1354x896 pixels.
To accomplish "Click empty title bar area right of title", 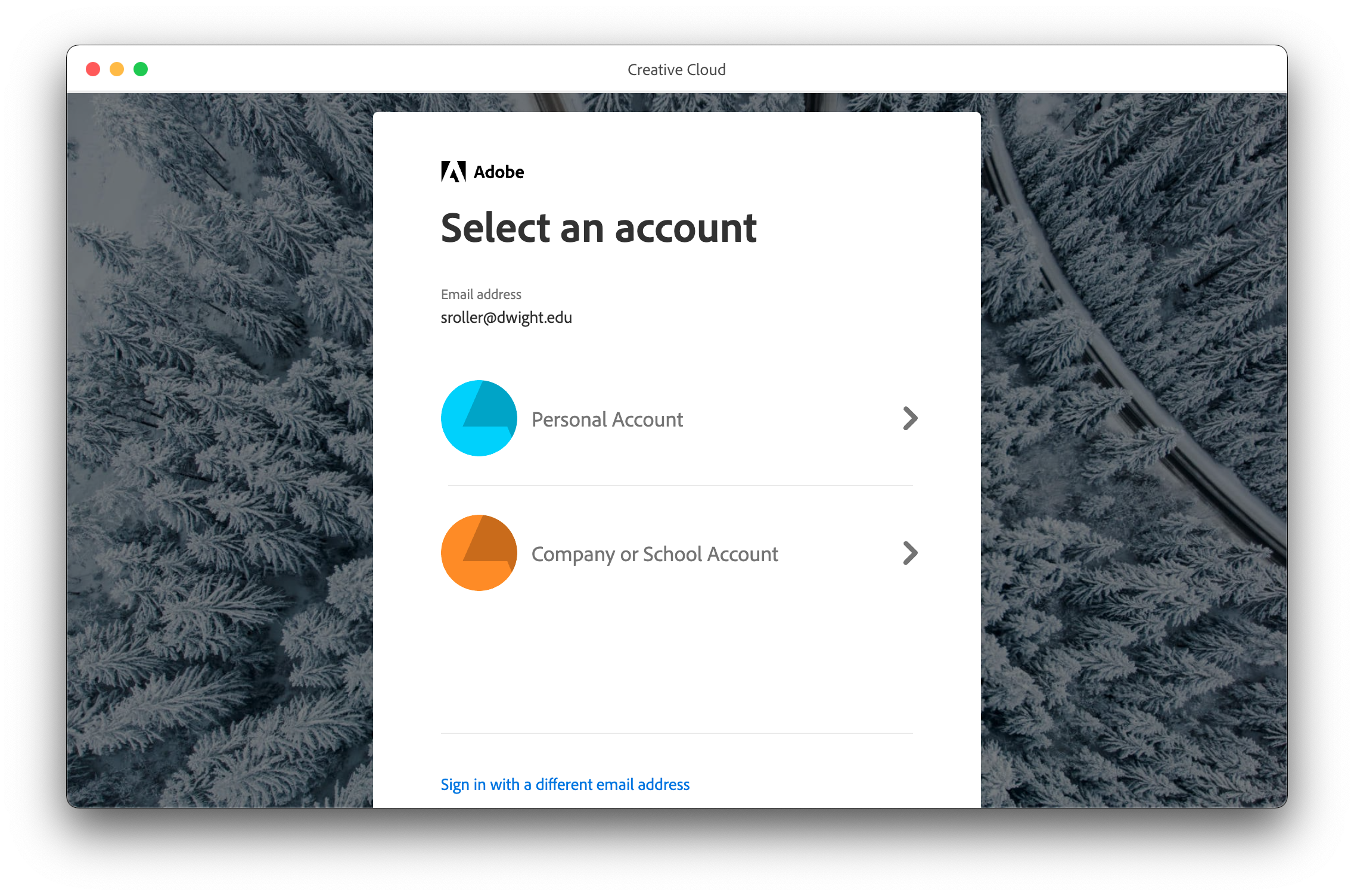I will [x=1013, y=69].
